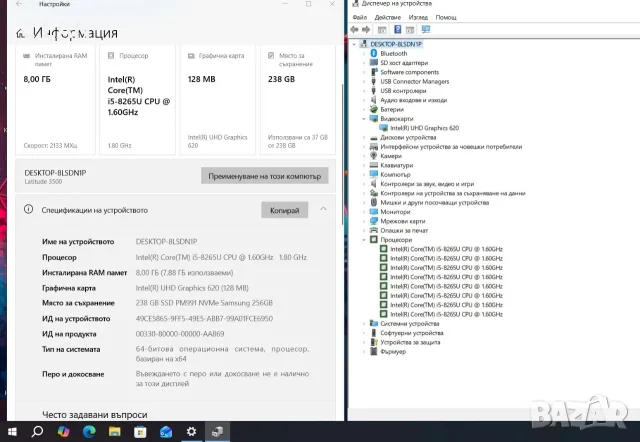The height and width of the screenshot is (442, 640).
Task: Click the properties toolbar icon in Device Manager
Action: tap(410, 30)
